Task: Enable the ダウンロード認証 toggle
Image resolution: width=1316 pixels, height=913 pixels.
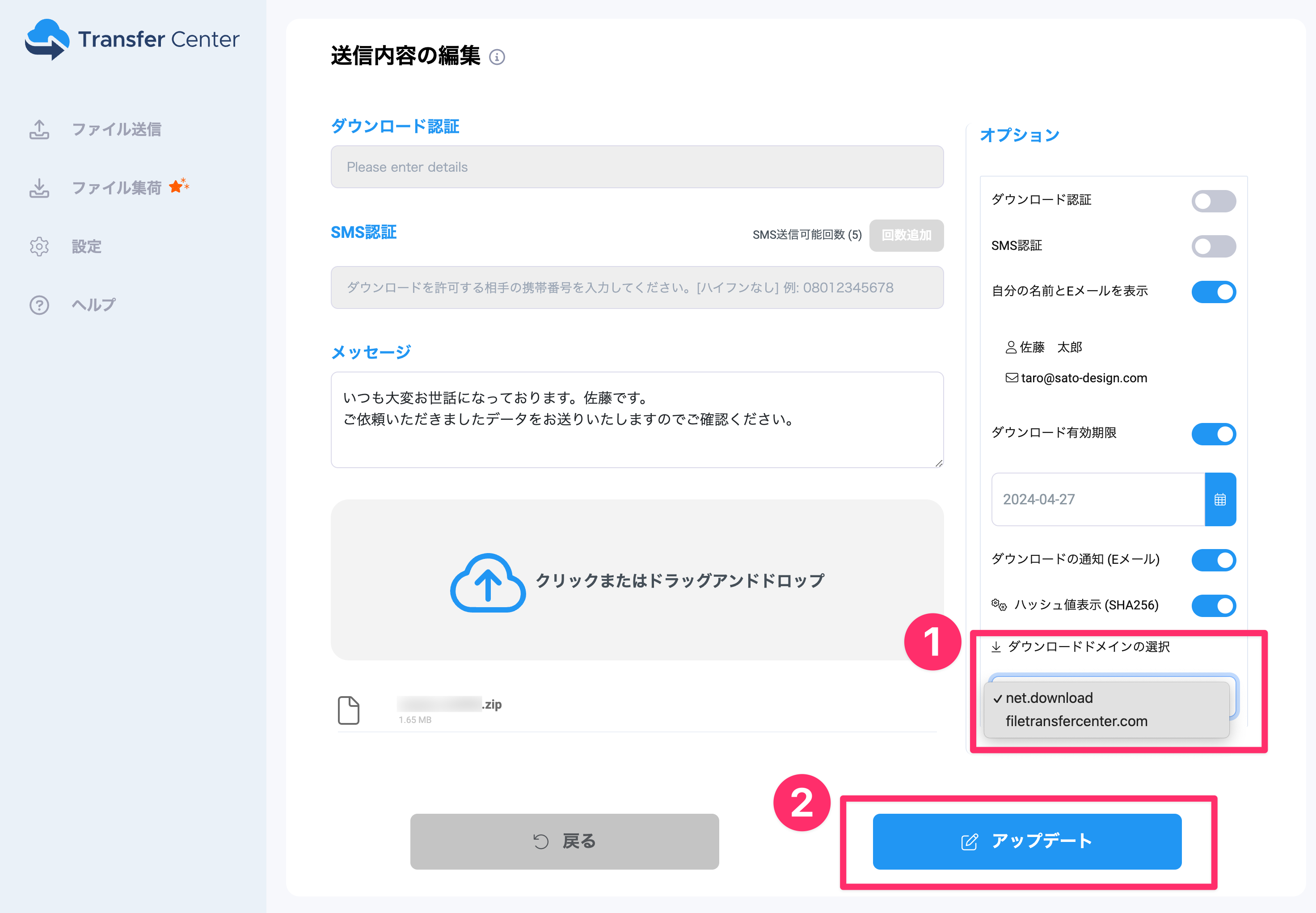Action: (1213, 201)
